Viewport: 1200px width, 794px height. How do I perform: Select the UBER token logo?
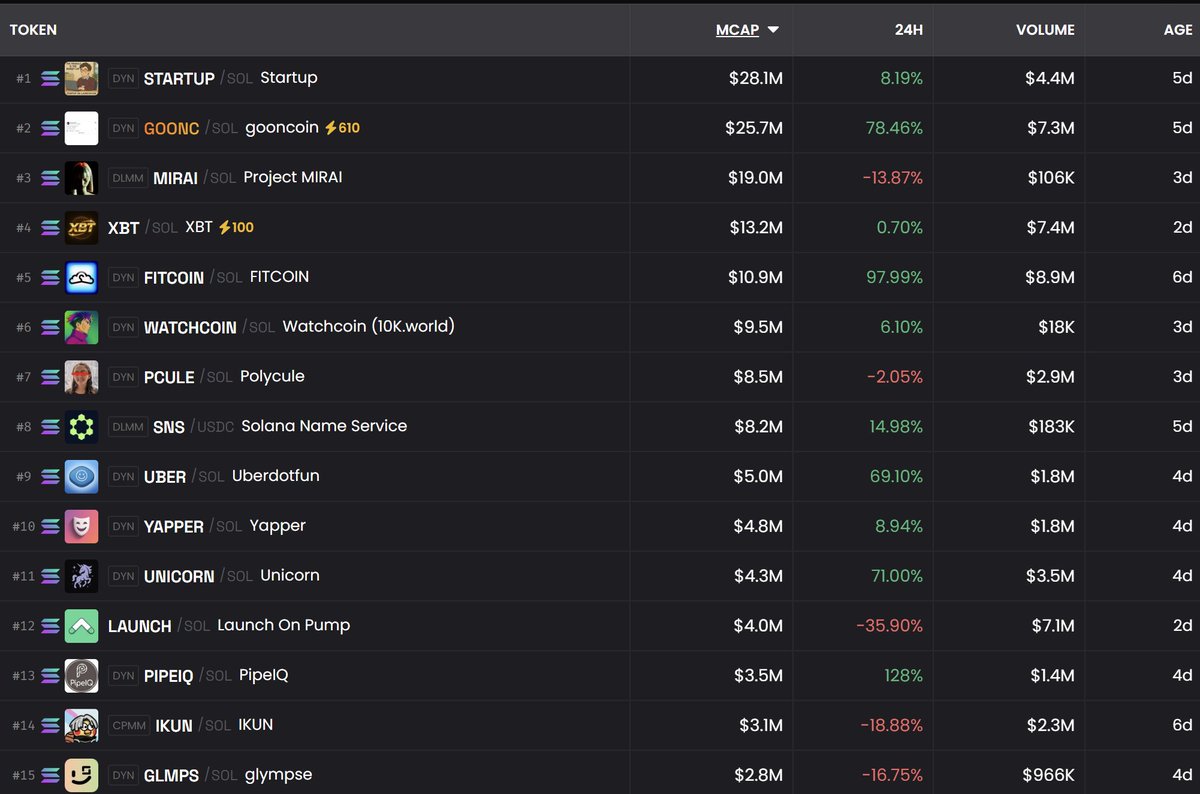click(82, 476)
